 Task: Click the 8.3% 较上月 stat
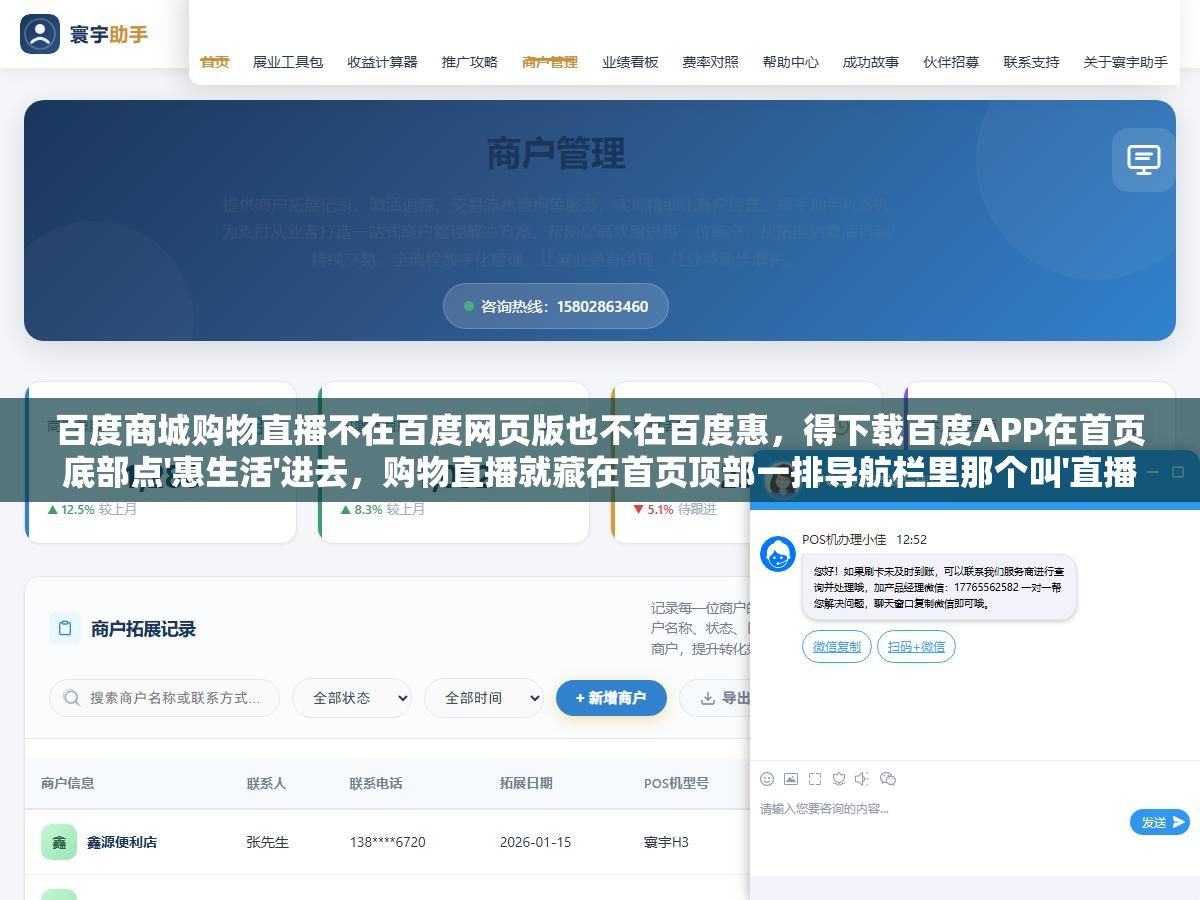(x=382, y=509)
